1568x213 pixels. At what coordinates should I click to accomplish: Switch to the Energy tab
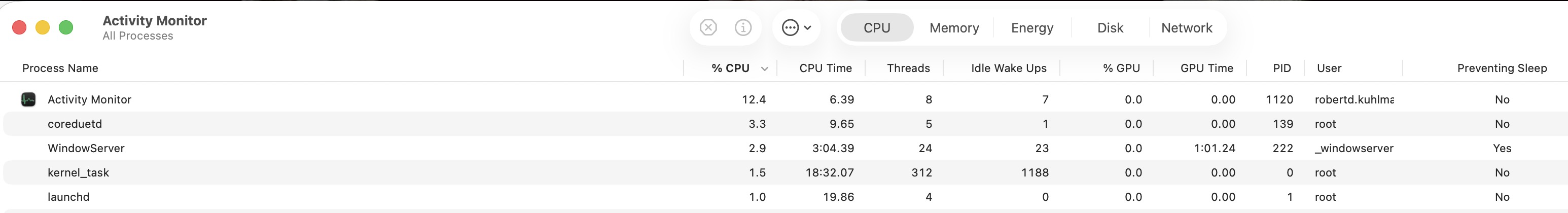click(1032, 28)
